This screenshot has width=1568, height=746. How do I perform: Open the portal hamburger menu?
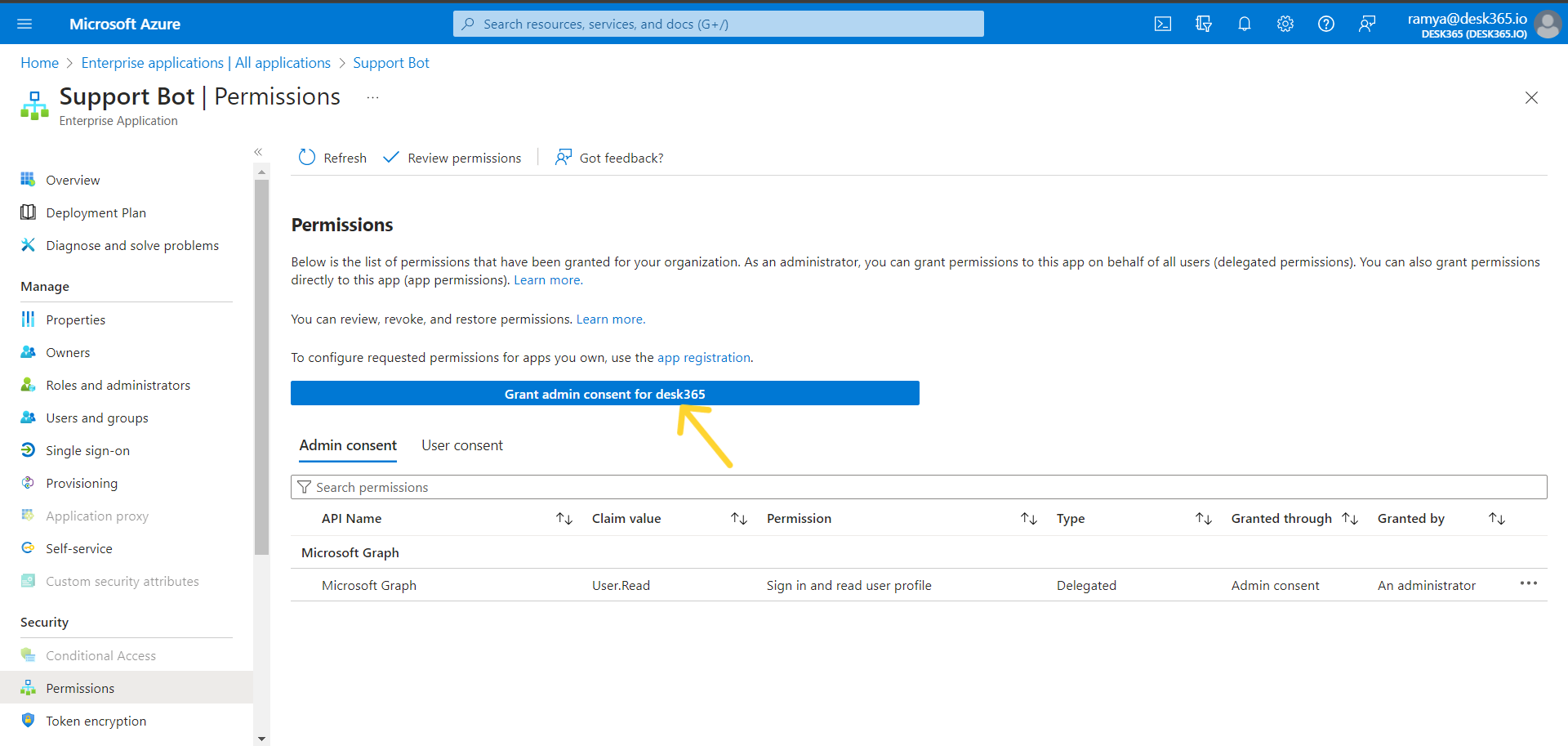pos(25,23)
